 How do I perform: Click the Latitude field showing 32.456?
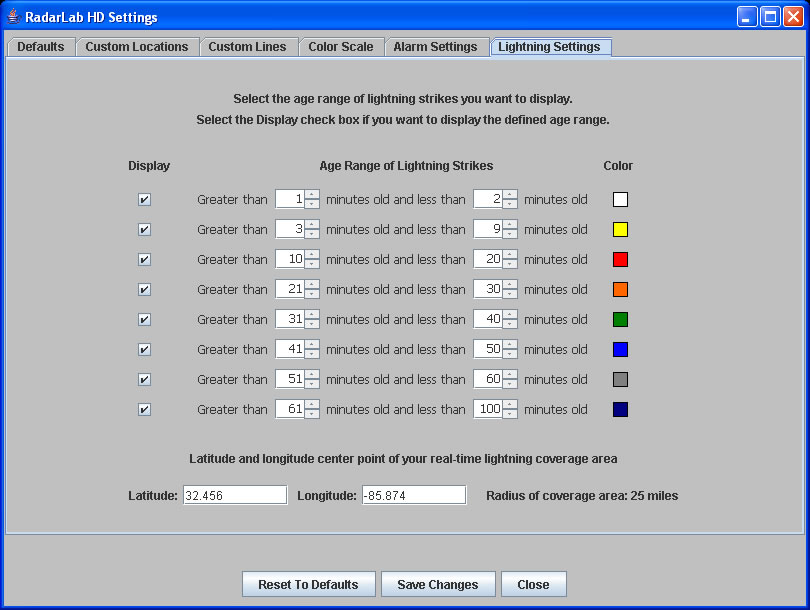pos(235,495)
